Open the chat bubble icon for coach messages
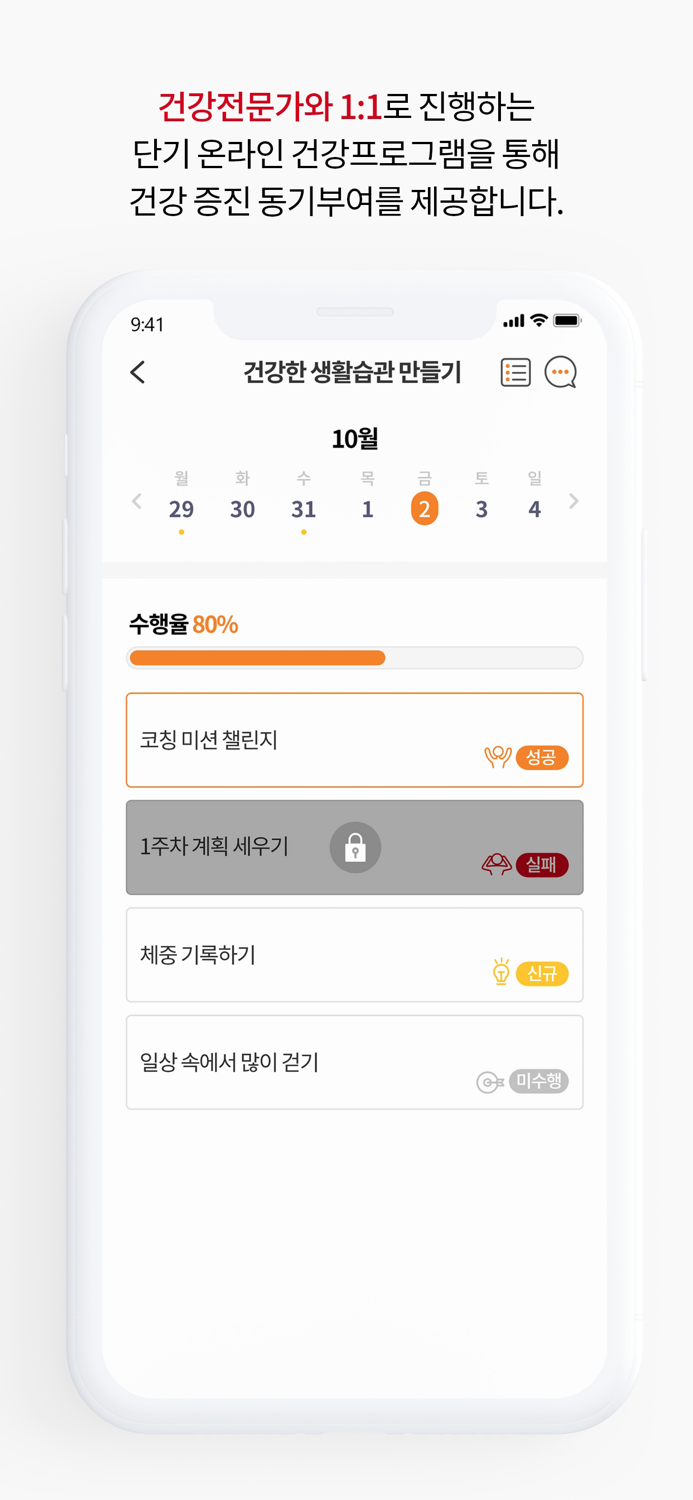The height and width of the screenshot is (1500, 693). point(560,372)
